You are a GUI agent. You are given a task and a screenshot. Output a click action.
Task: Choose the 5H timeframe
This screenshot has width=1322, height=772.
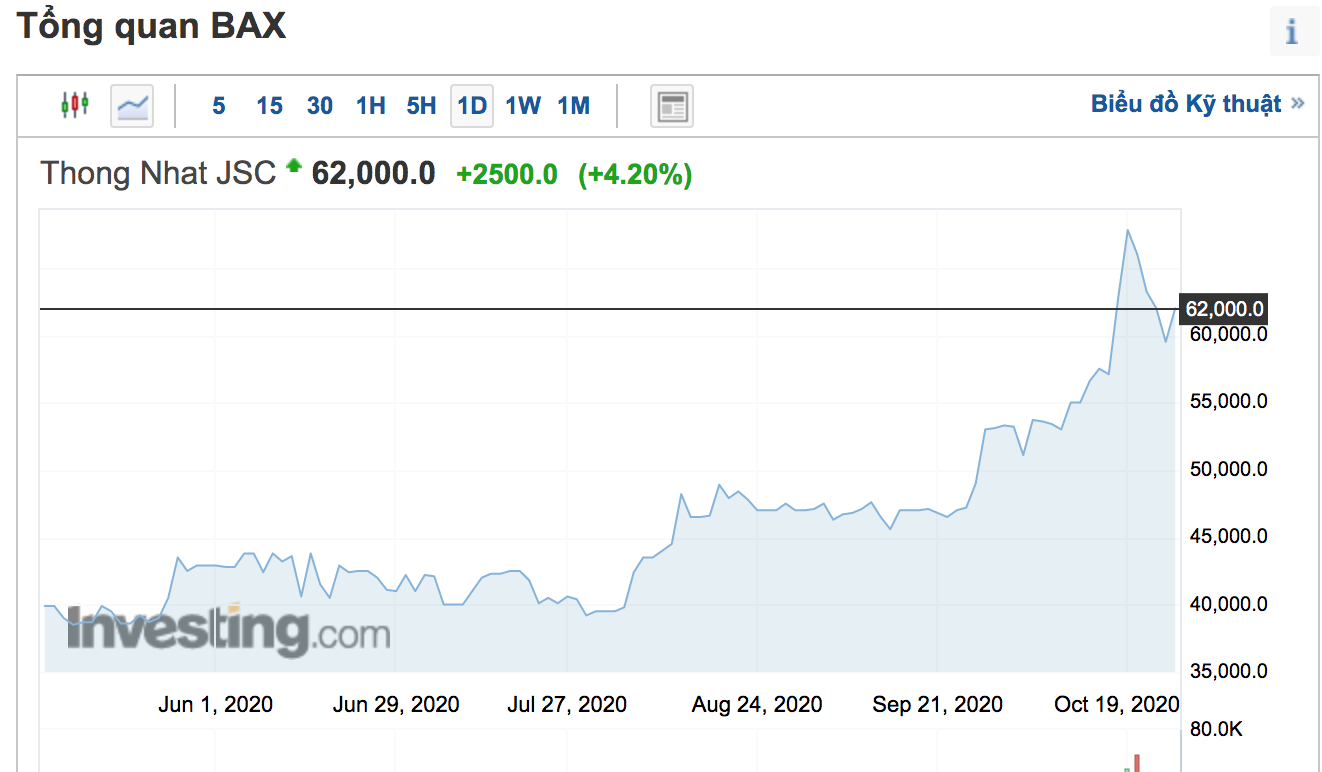tap(421, 106)
